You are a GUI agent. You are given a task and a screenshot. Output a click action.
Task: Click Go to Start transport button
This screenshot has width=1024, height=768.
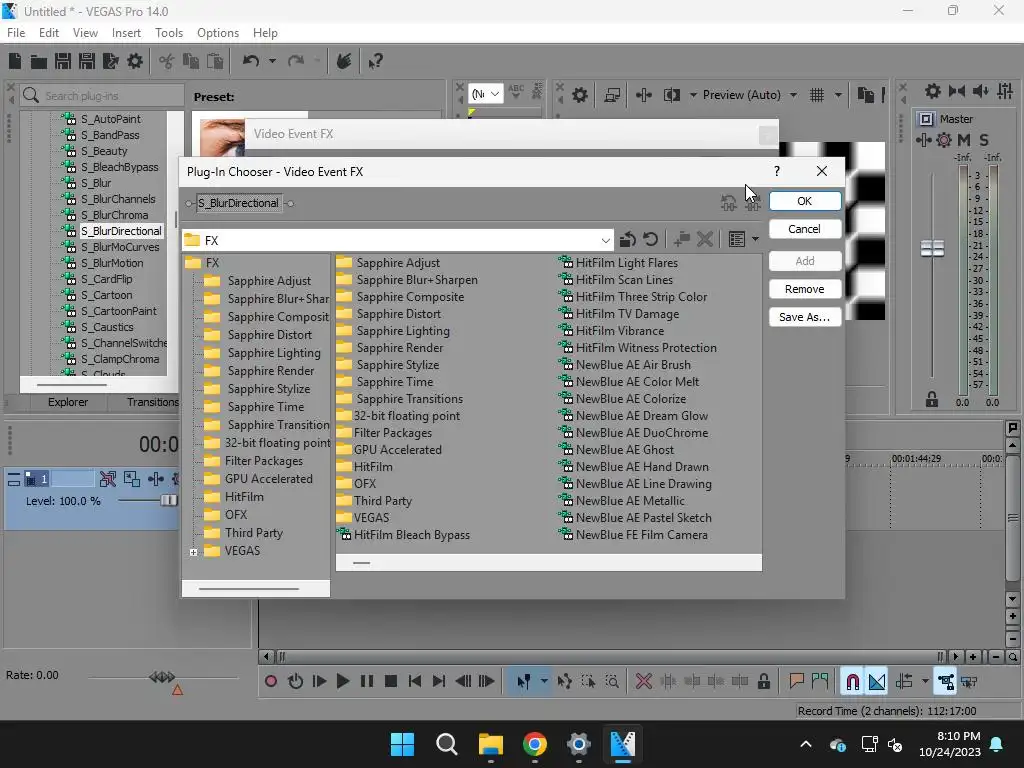point(415,682)
